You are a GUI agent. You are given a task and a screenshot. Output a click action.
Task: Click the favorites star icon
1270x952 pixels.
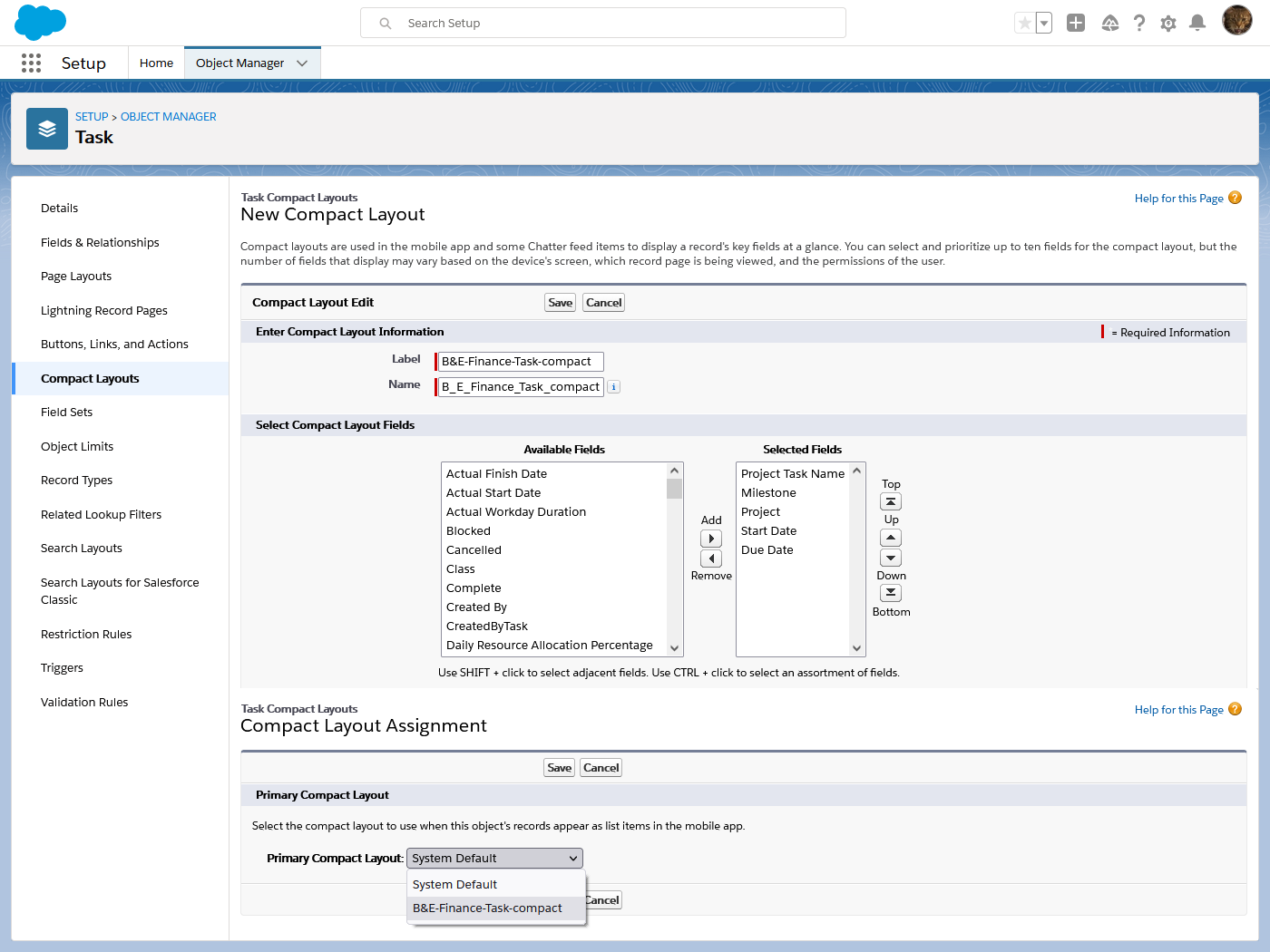pyautogui.click(x=1024, y=24)
